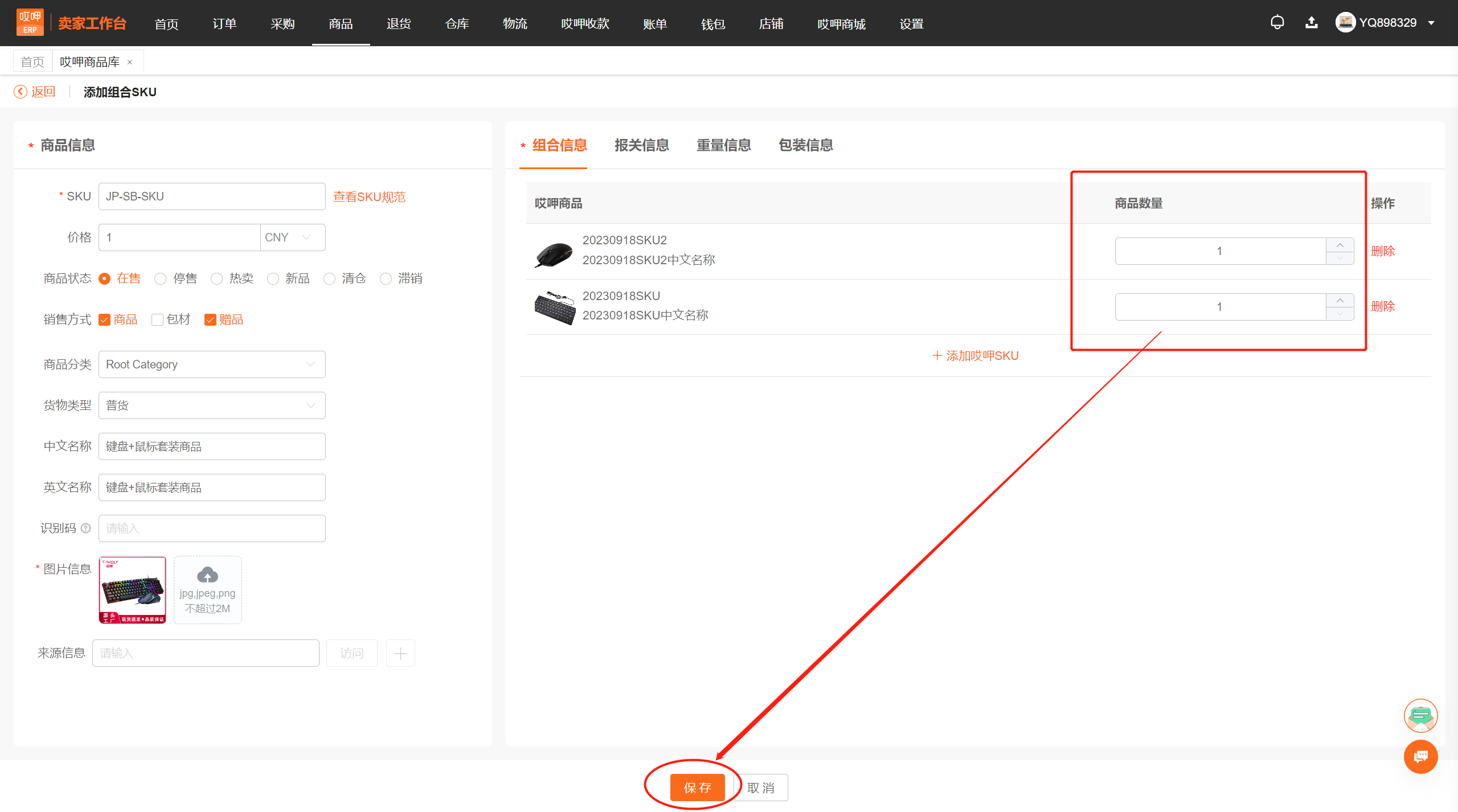Image resolution: width=1458 pixels, height=812 pixels.
Task: Expand the Root Category dropdown
Action: (212, 364)
